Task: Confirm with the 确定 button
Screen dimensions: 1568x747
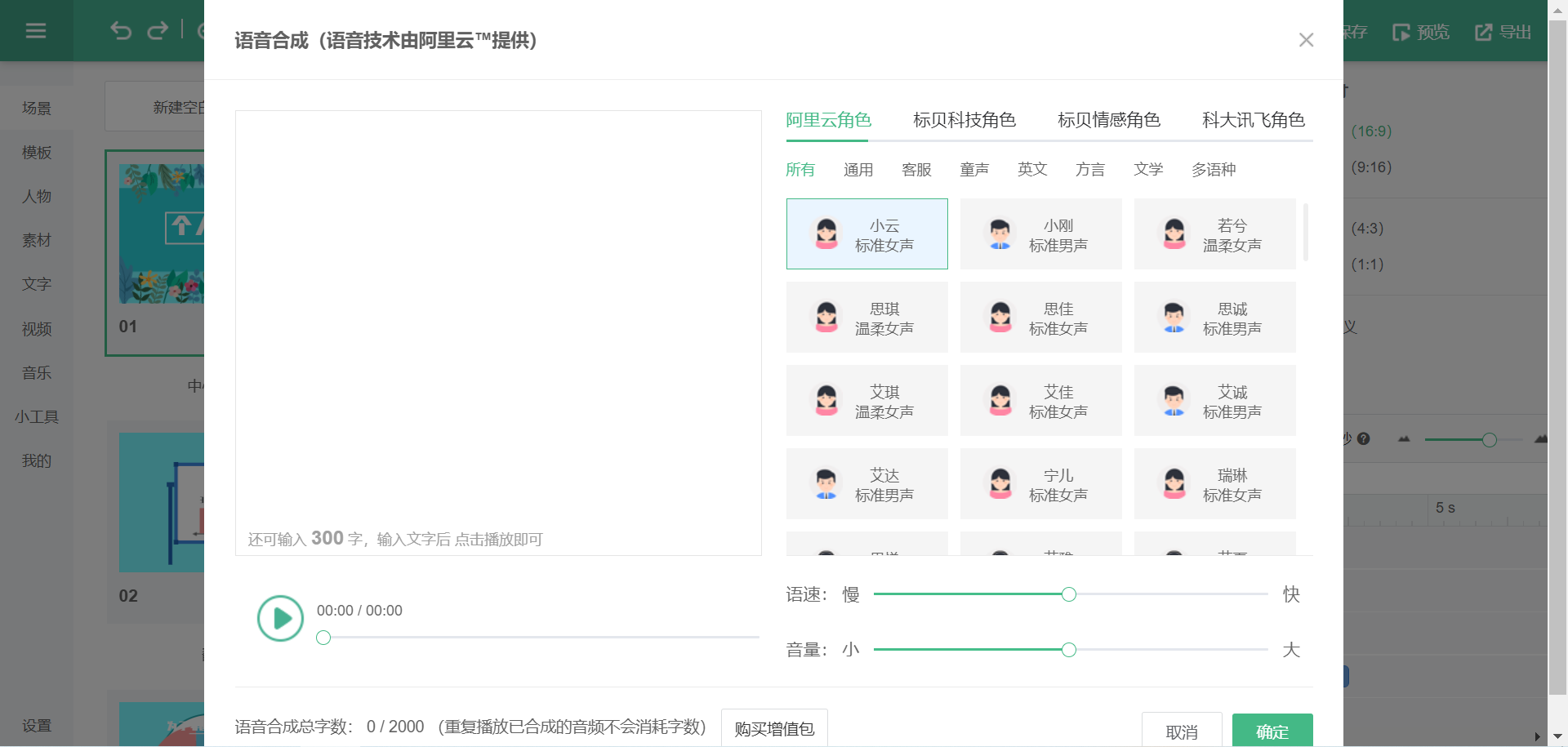Action: [x=1272, y=731]
